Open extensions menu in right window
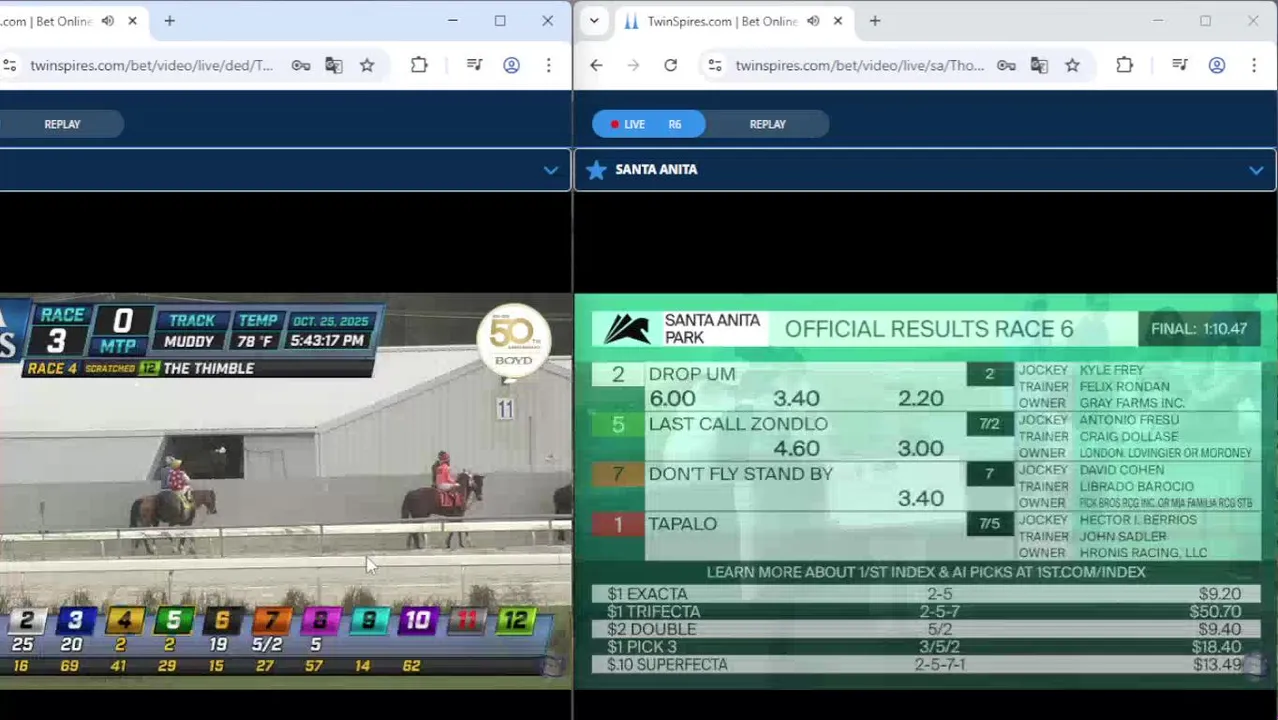This screenshot has height=720, width=1278. pos(1124,66)
